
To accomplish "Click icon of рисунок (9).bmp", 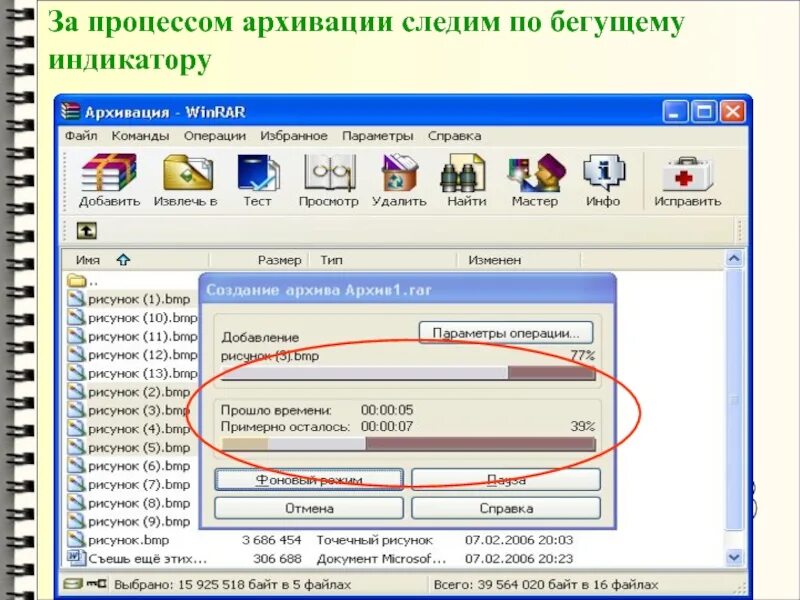I will point(76,521).
